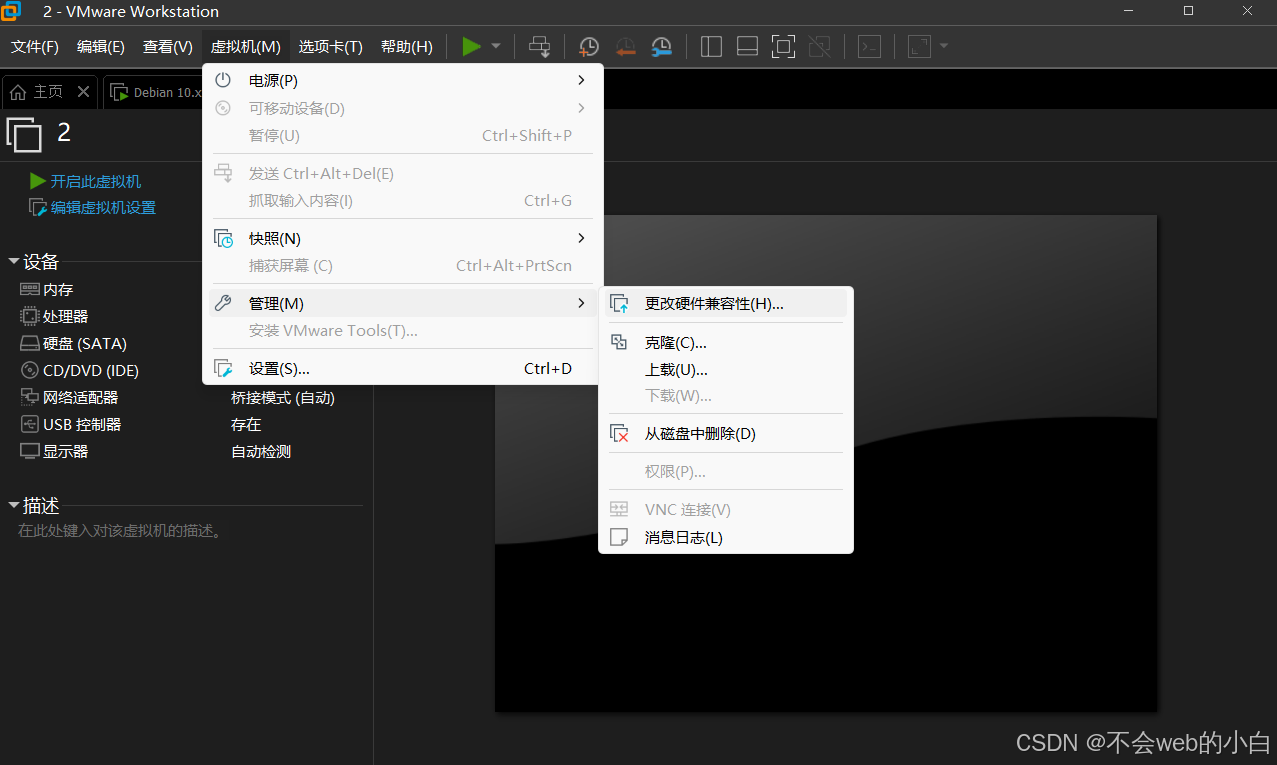Open 设置(S)... from the menu

tap(403, 368)
